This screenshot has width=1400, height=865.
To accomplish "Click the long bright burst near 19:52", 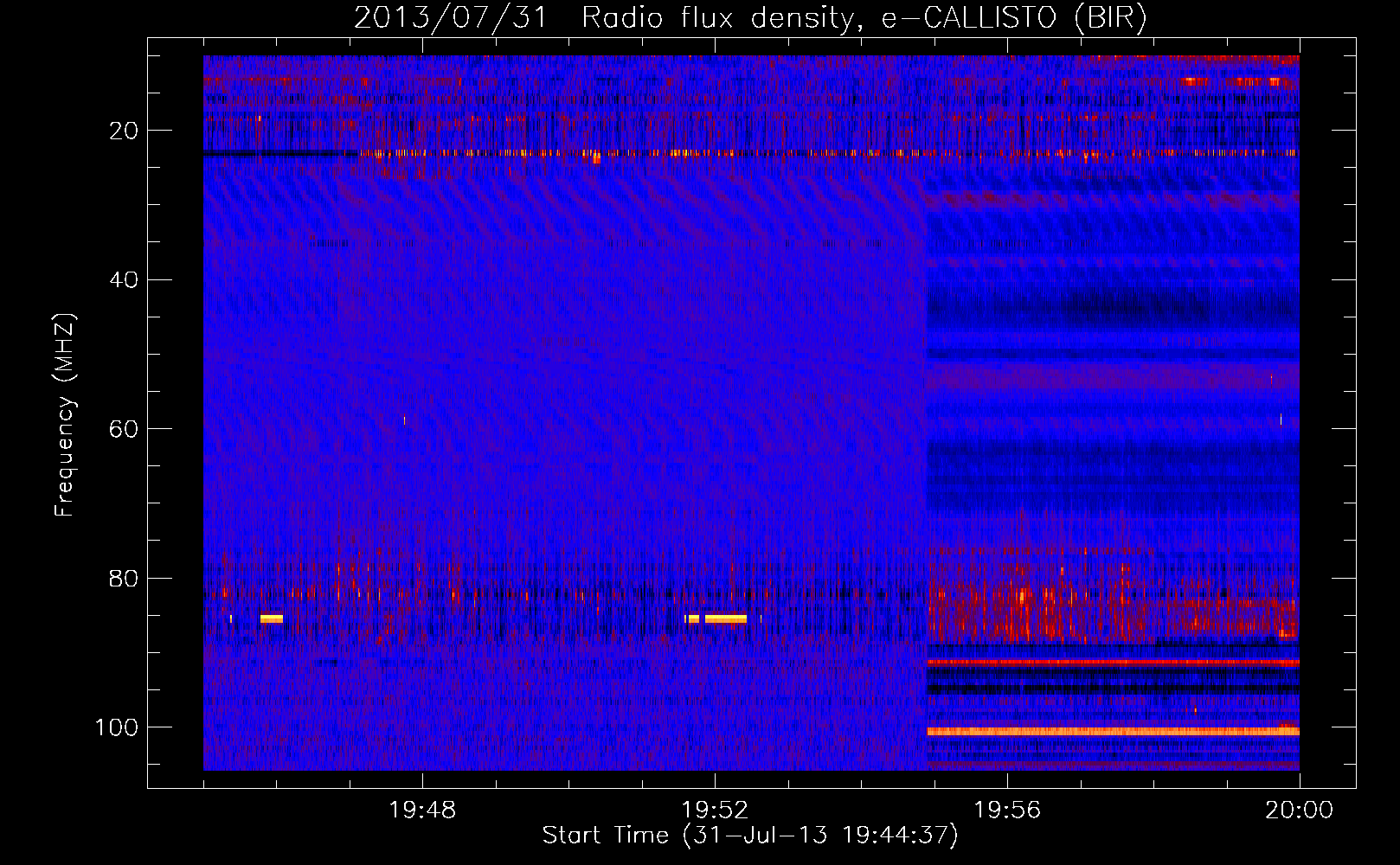I will (x=726, y=618).
